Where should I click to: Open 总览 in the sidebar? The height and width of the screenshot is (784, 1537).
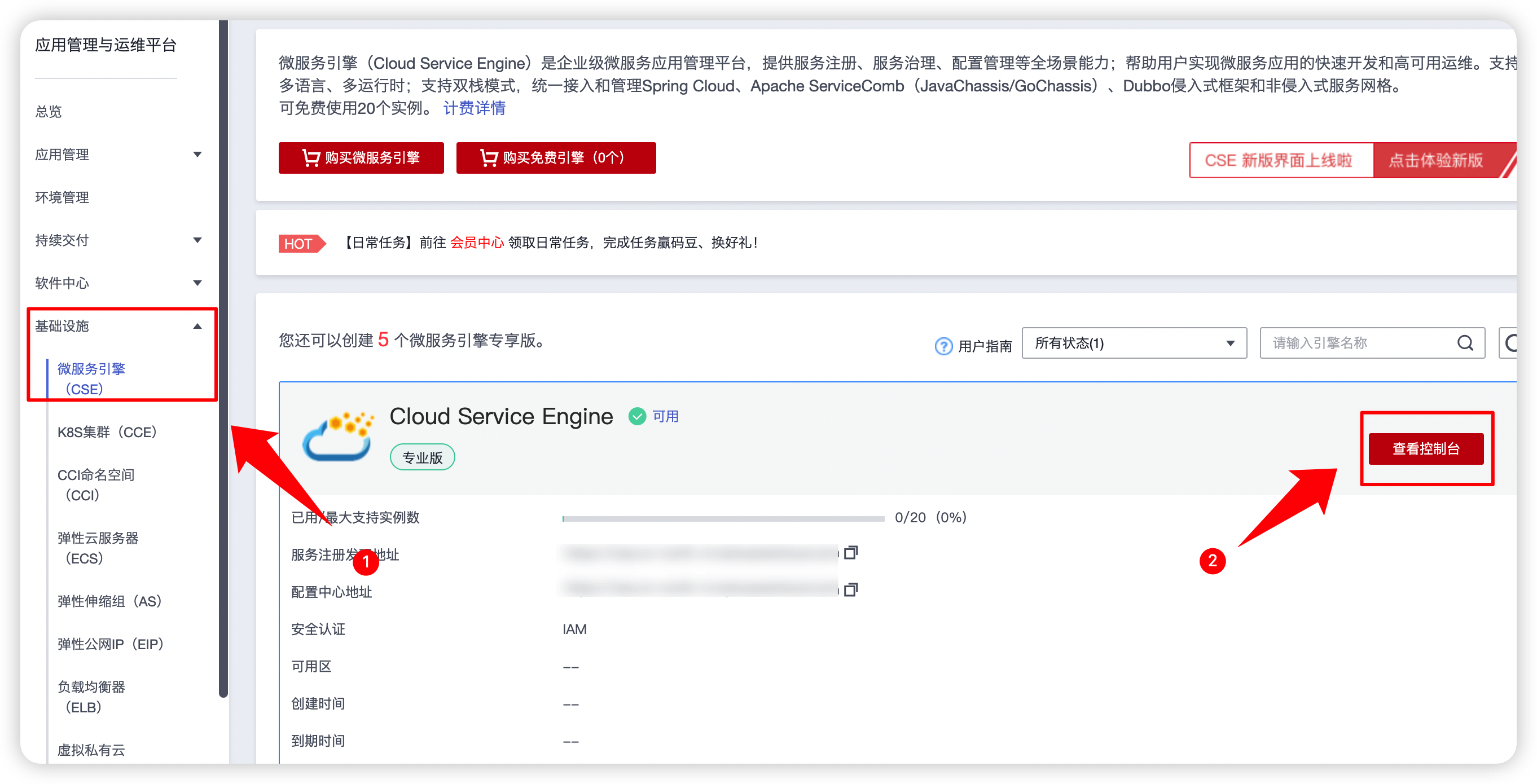pyautogui.click(x=49, y=112)
